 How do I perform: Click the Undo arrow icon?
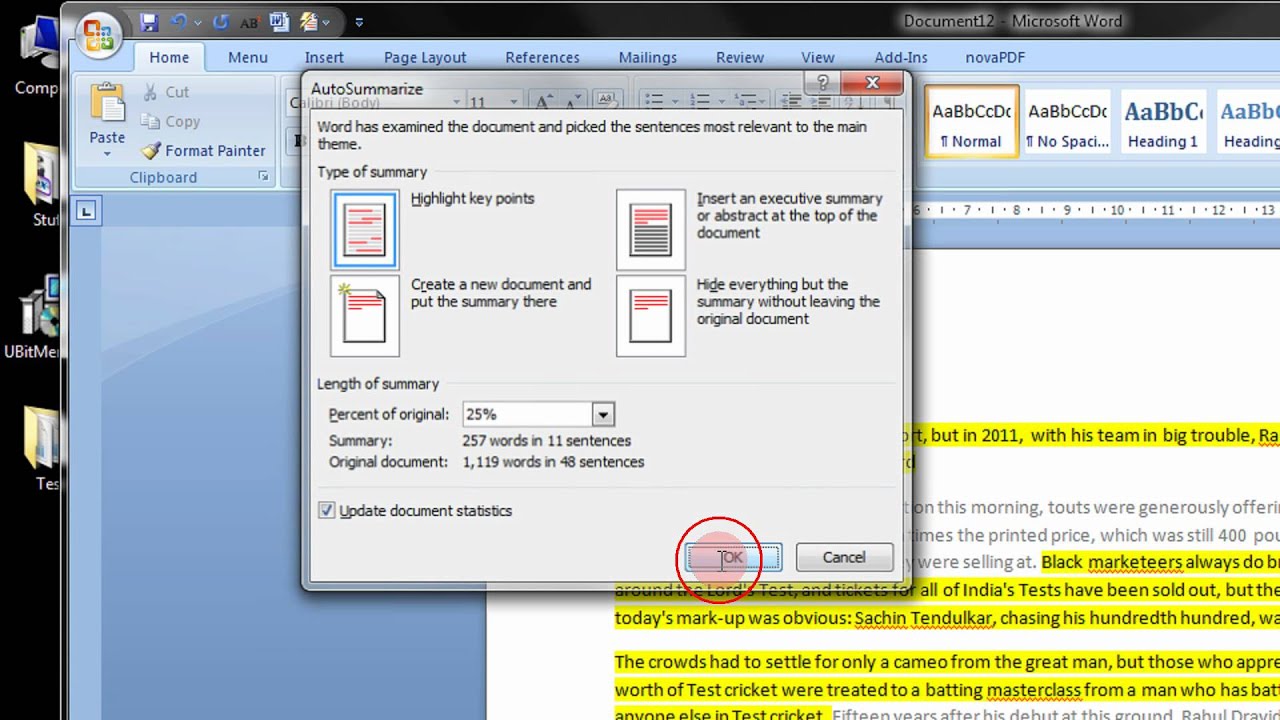(179, 21)
